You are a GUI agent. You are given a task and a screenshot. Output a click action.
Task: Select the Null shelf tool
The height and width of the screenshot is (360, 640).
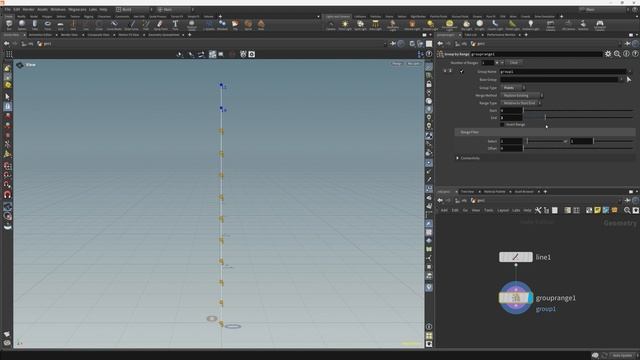(x=73, y=25)
